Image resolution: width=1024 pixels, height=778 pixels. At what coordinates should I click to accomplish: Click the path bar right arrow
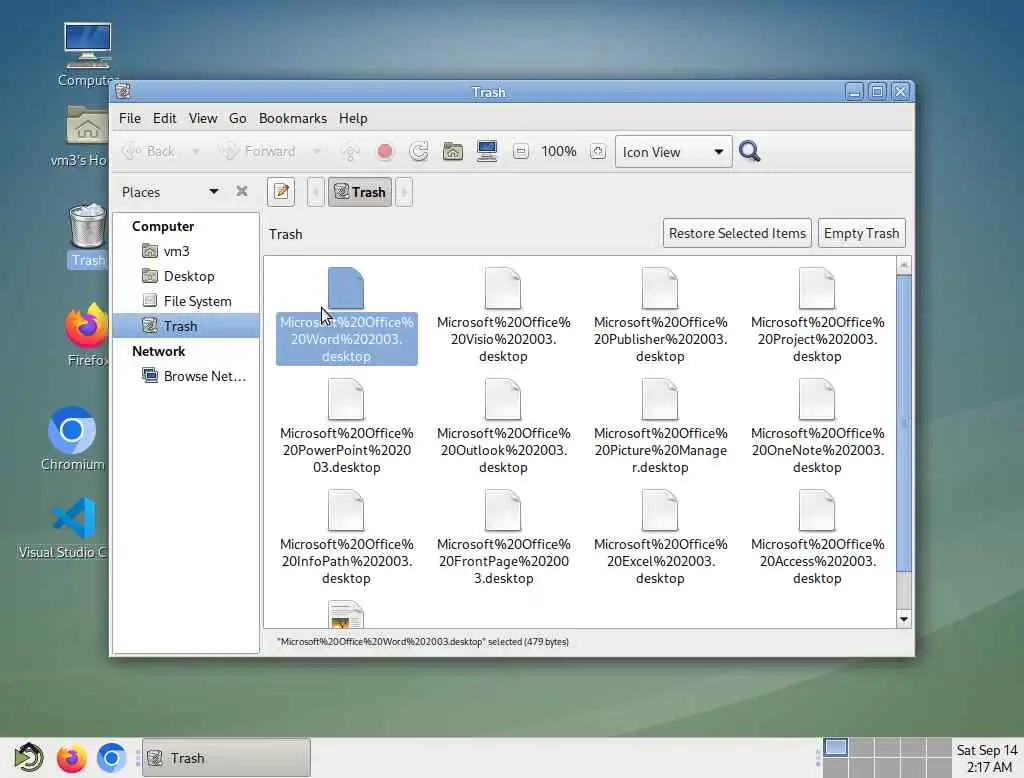pos(404,192)
